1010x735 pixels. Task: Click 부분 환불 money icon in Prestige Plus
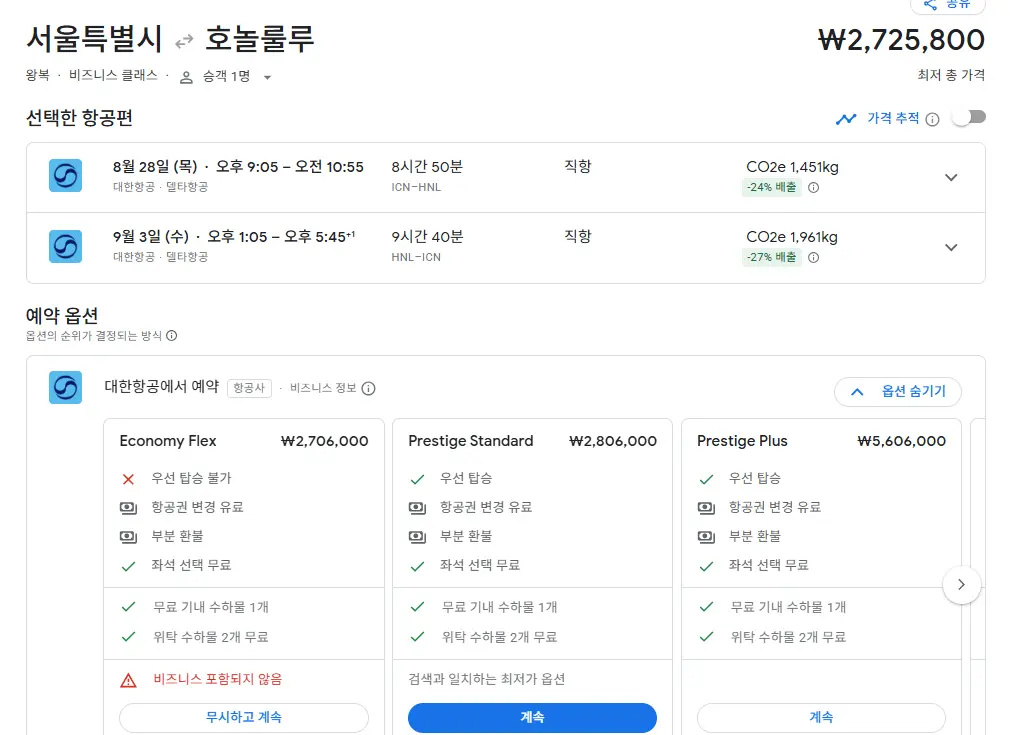point(706,537)
